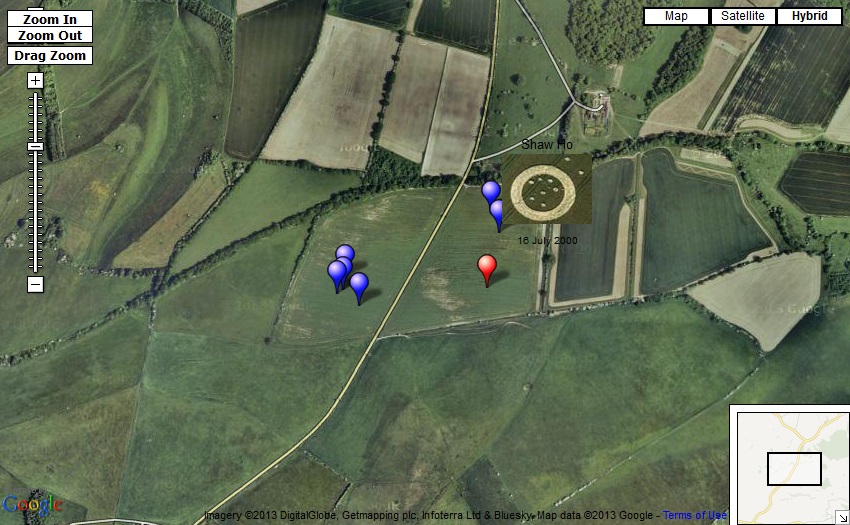
Task: Switch to Satellite view
Action: 742,16
